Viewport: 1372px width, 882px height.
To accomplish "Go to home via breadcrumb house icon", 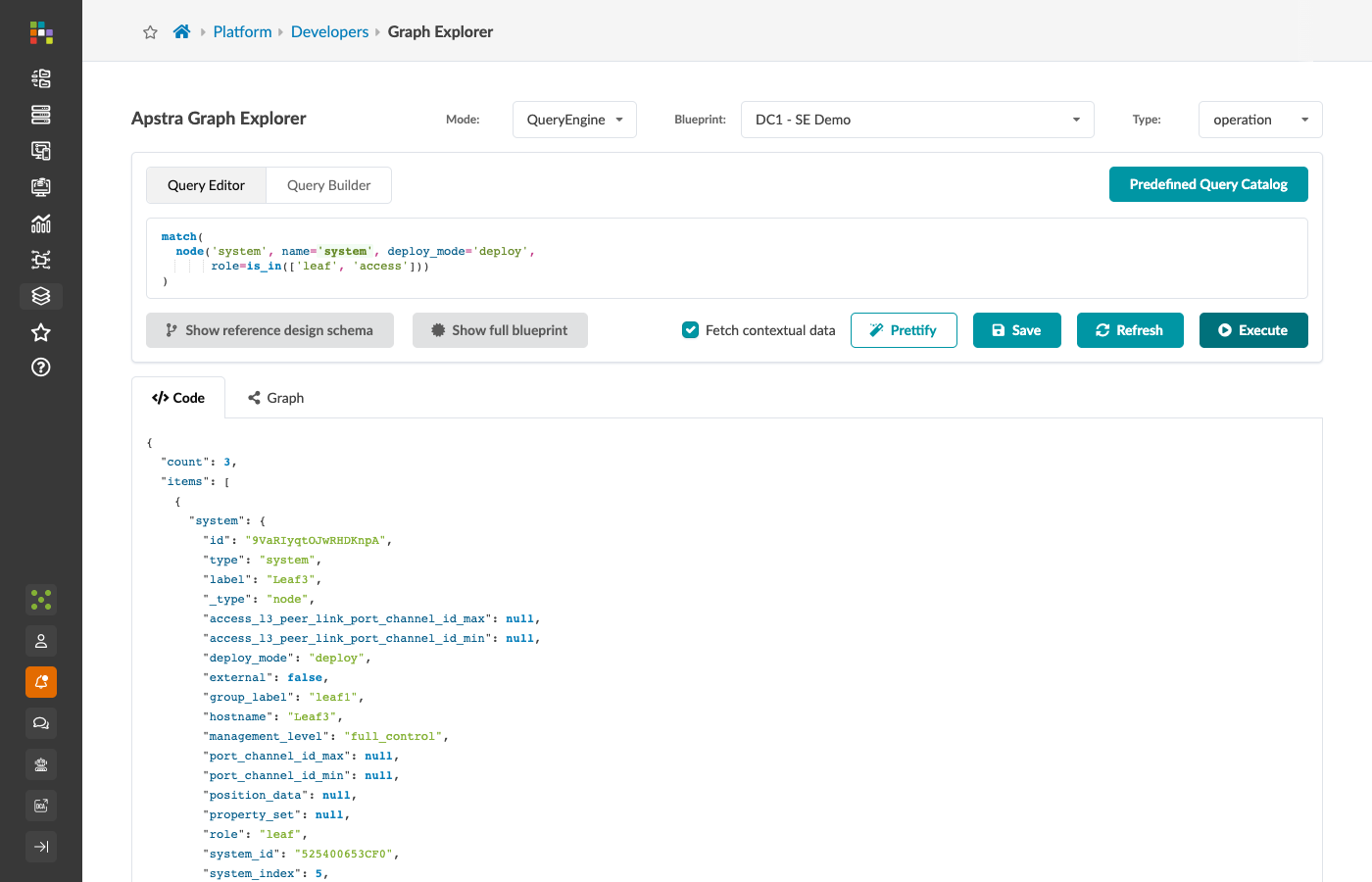I will (x=181, y=31).
